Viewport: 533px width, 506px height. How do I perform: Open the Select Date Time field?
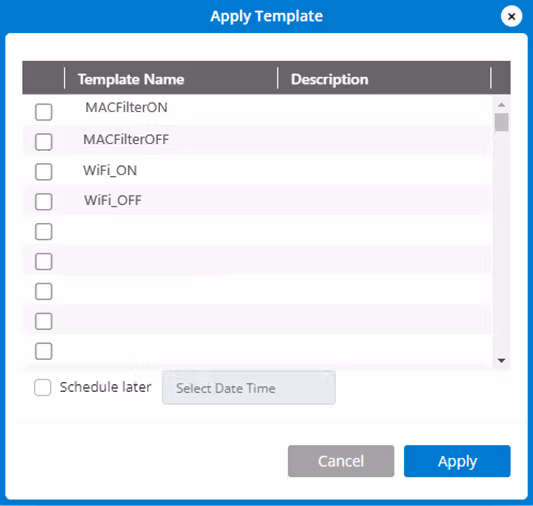pyautogui.click(x=249, y=388)
